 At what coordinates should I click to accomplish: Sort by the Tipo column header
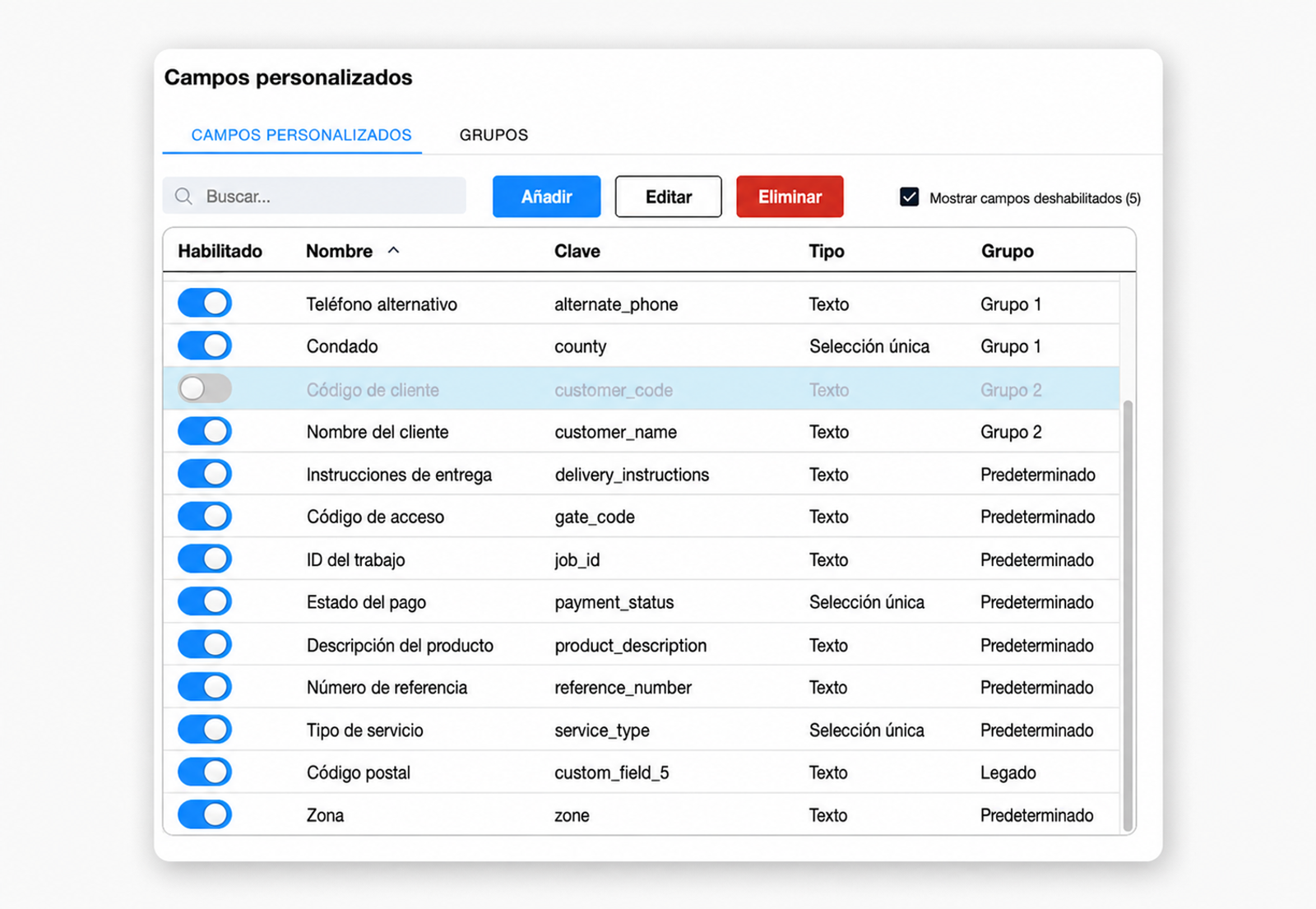pyautogui.click(x=827, y=251)
